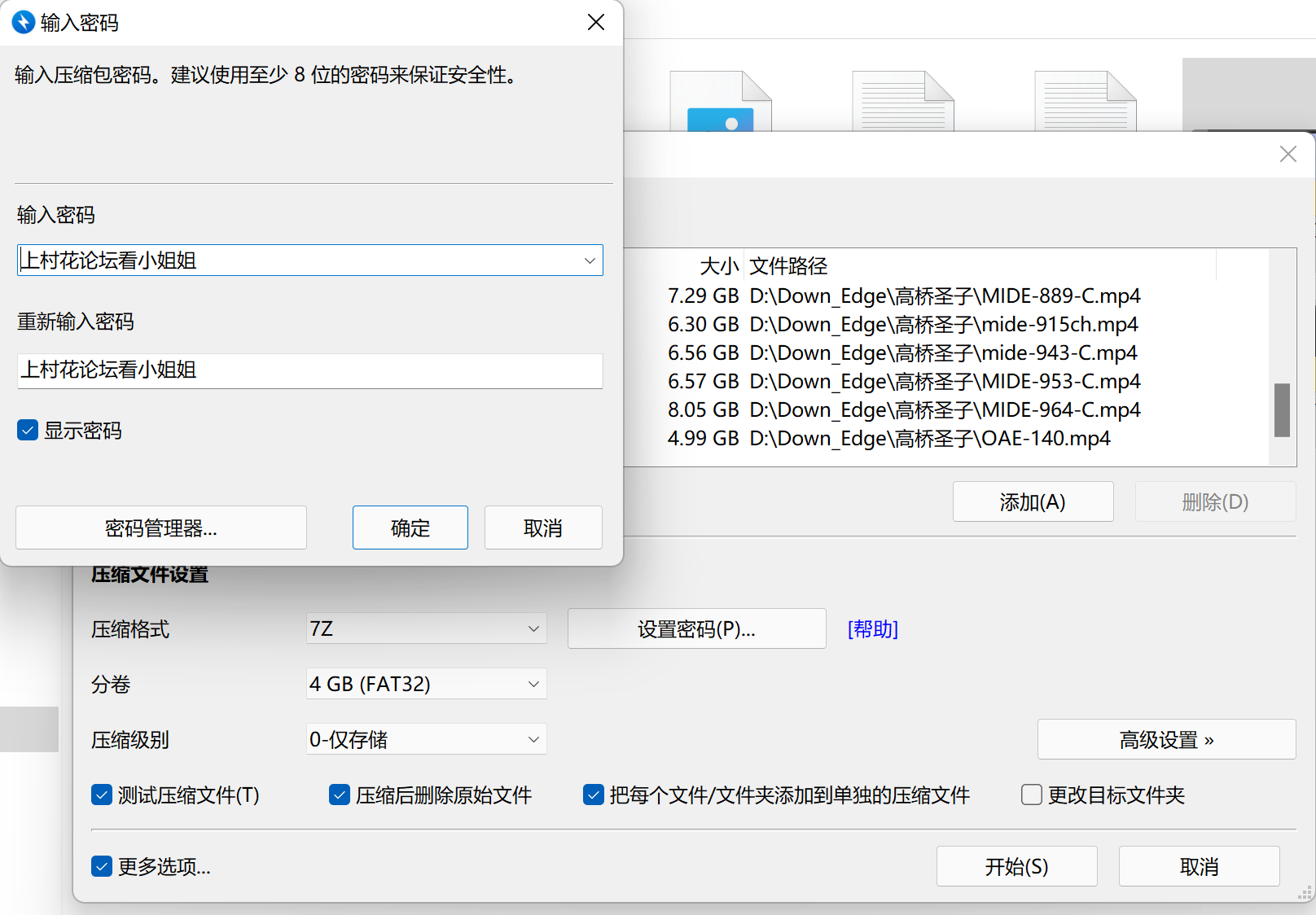The width and height of the screenshot is (1316, 915).
Task: Open 密码管理器...
Action: coord(161,528)
